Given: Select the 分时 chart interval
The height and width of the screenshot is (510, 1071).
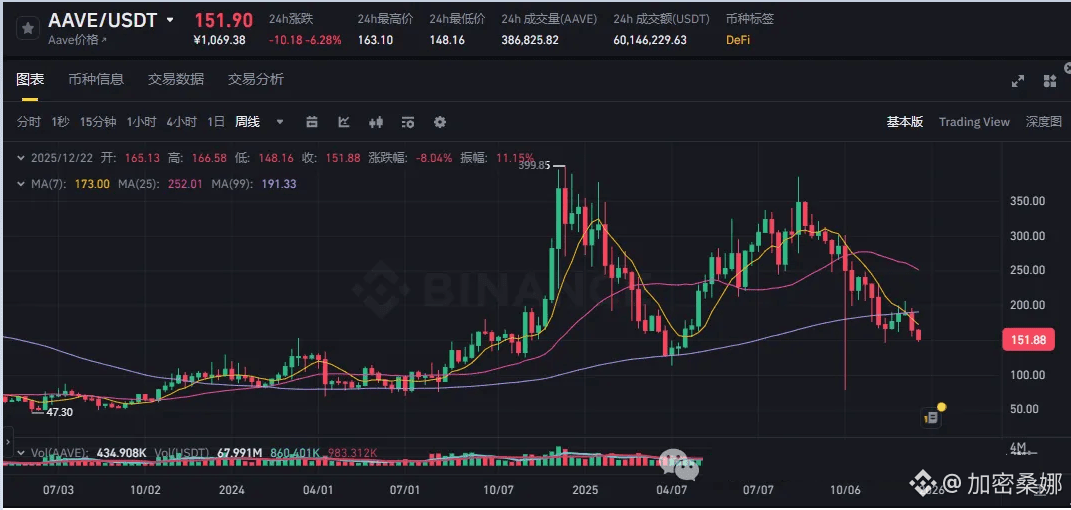Looking at the screenshot, I should click(29, 122).
